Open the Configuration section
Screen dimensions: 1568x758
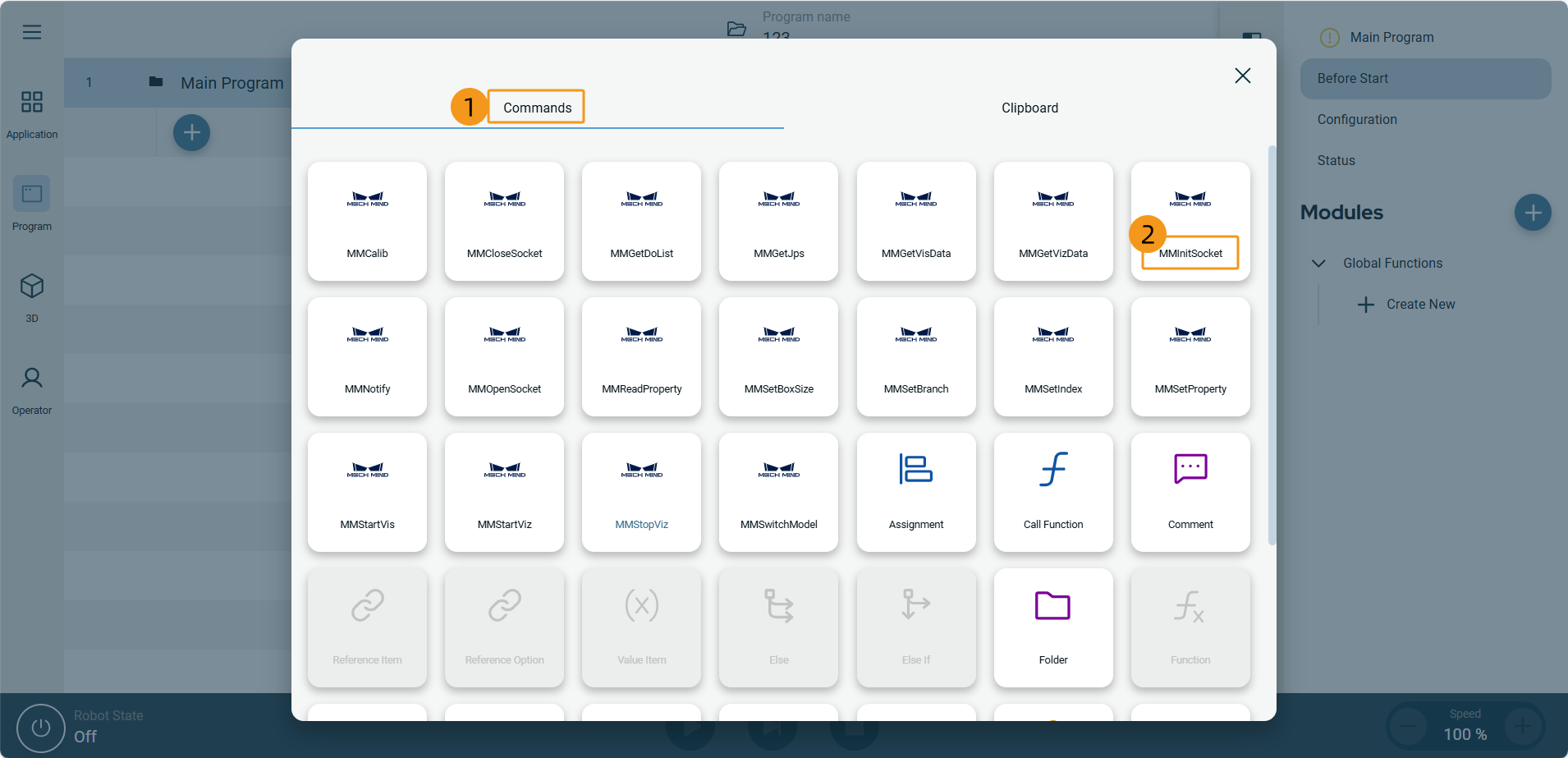1357,120
